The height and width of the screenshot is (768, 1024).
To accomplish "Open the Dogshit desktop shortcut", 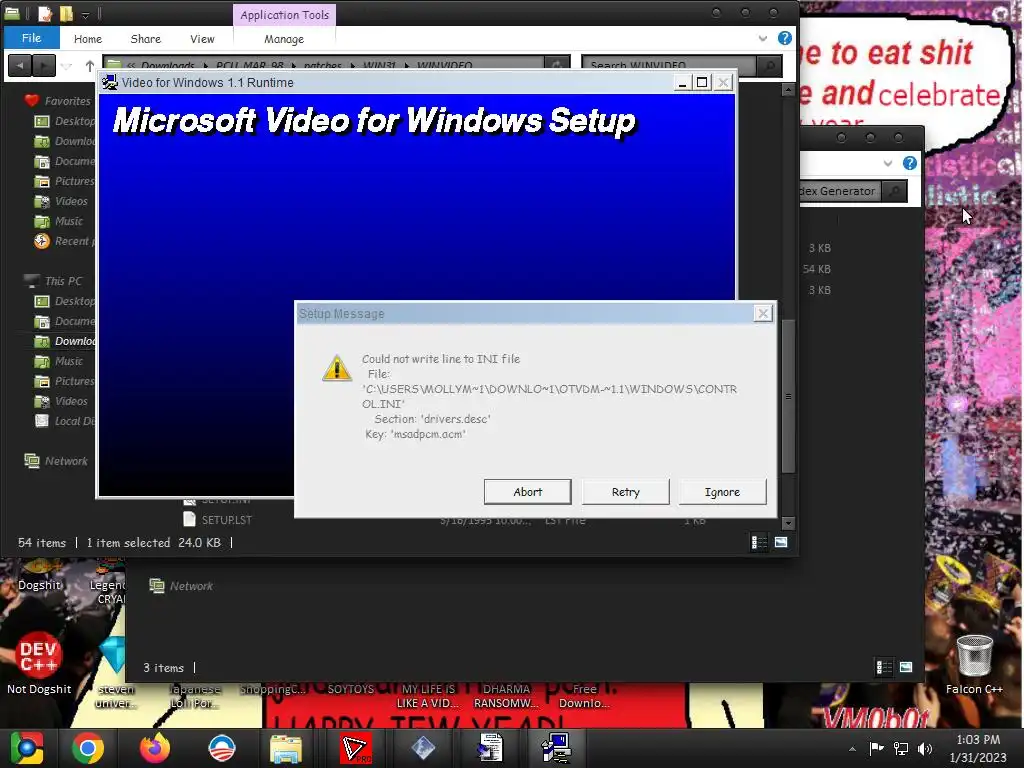I will (39, 575).
